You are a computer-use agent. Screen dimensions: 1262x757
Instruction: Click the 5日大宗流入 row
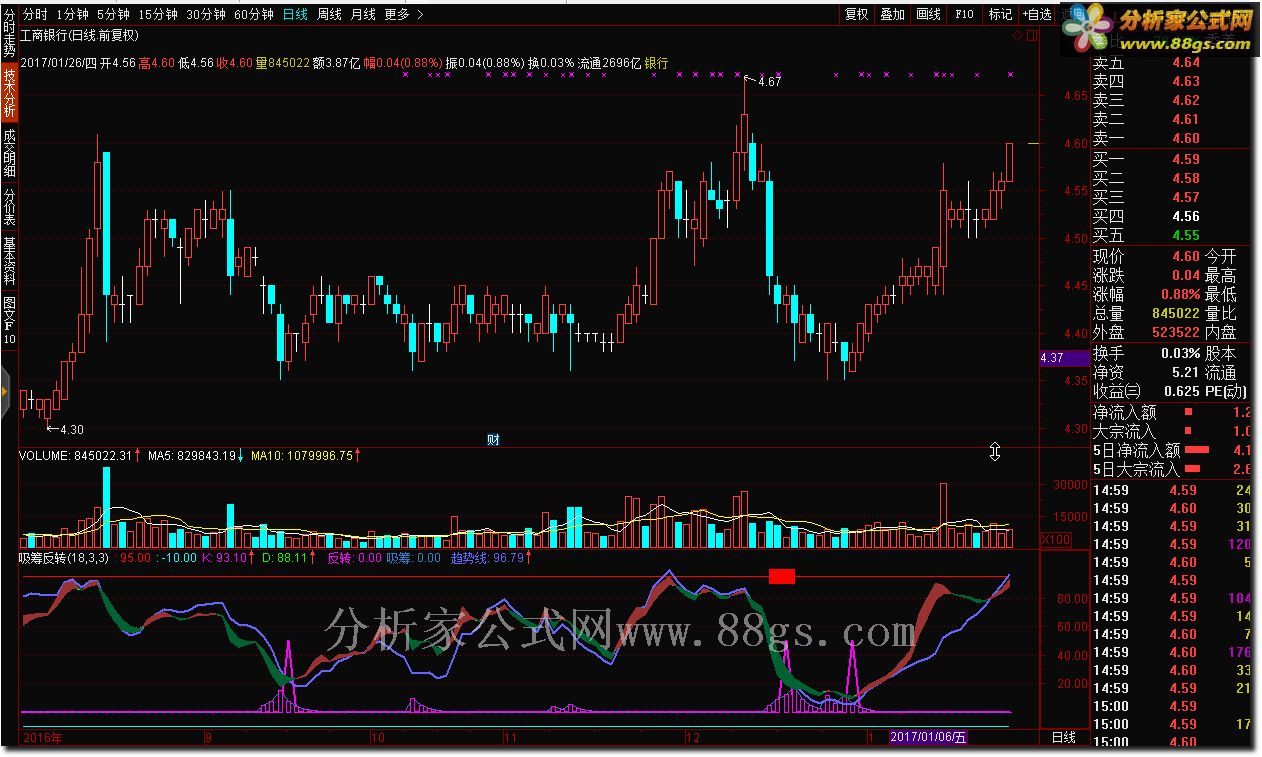pyautogui.click(x=1170, y=469)
